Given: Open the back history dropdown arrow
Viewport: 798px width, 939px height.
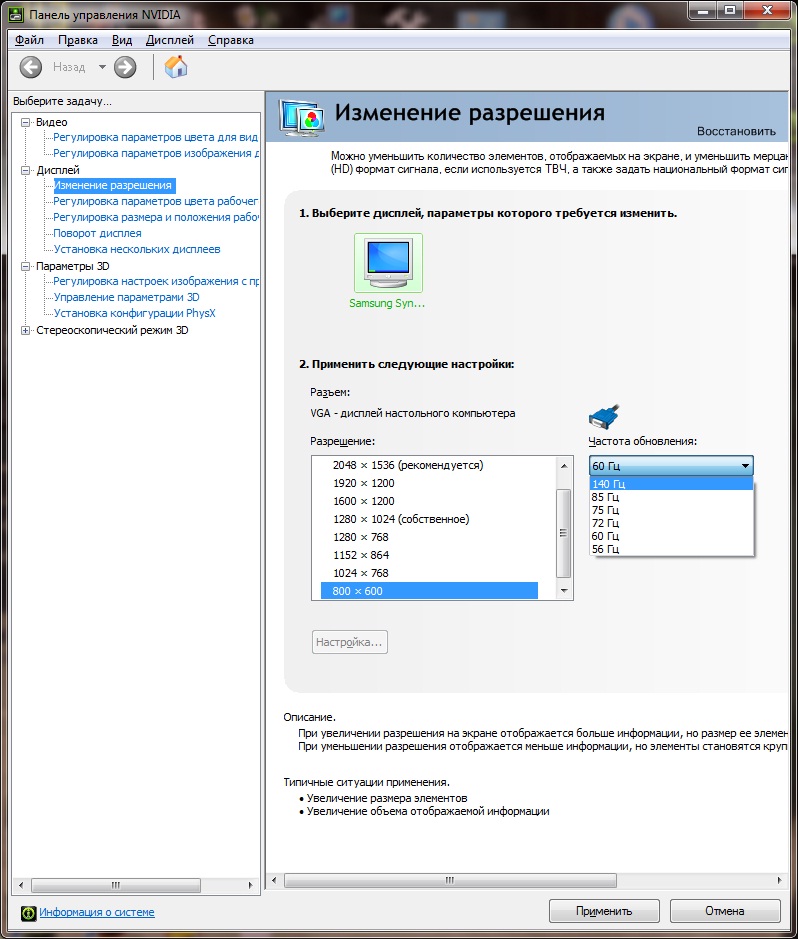Looking at the screenshot, I should pyautogui.click(x=102, y=67).
